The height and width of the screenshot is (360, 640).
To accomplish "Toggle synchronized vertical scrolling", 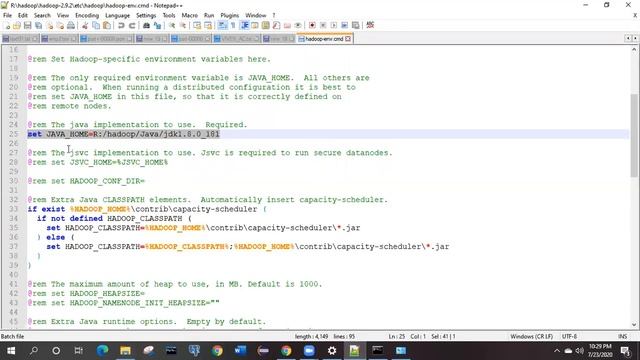I will pyautogui.click(x=197, y=25).
